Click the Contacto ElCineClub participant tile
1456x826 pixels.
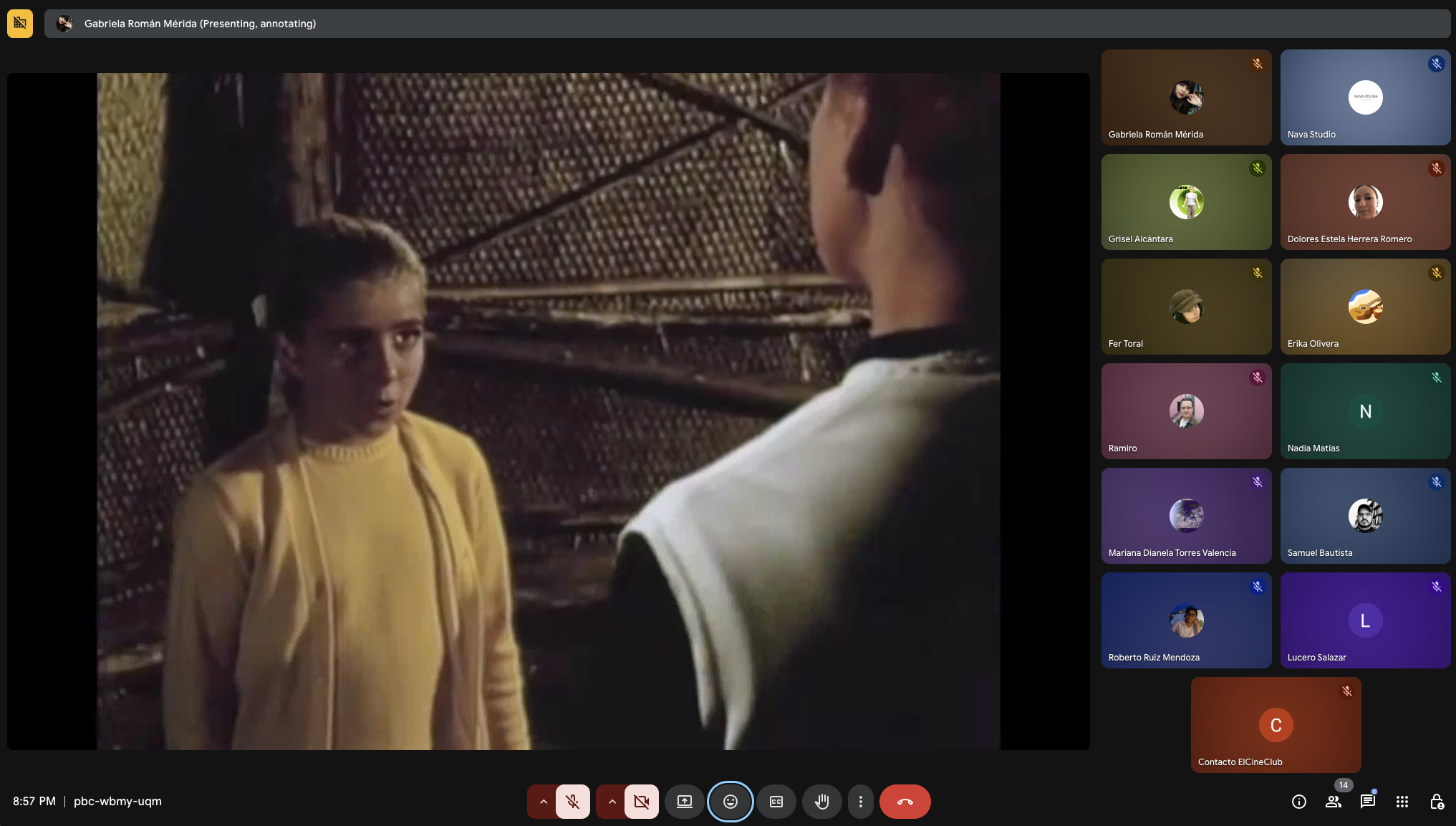pyautogui.click(x=1276, y=725)
